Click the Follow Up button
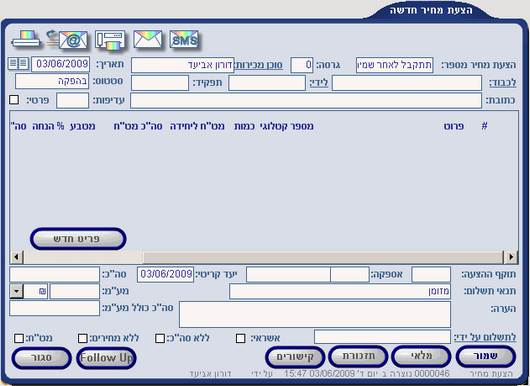This screenshot has width=530, height=386. pos(106,358)
